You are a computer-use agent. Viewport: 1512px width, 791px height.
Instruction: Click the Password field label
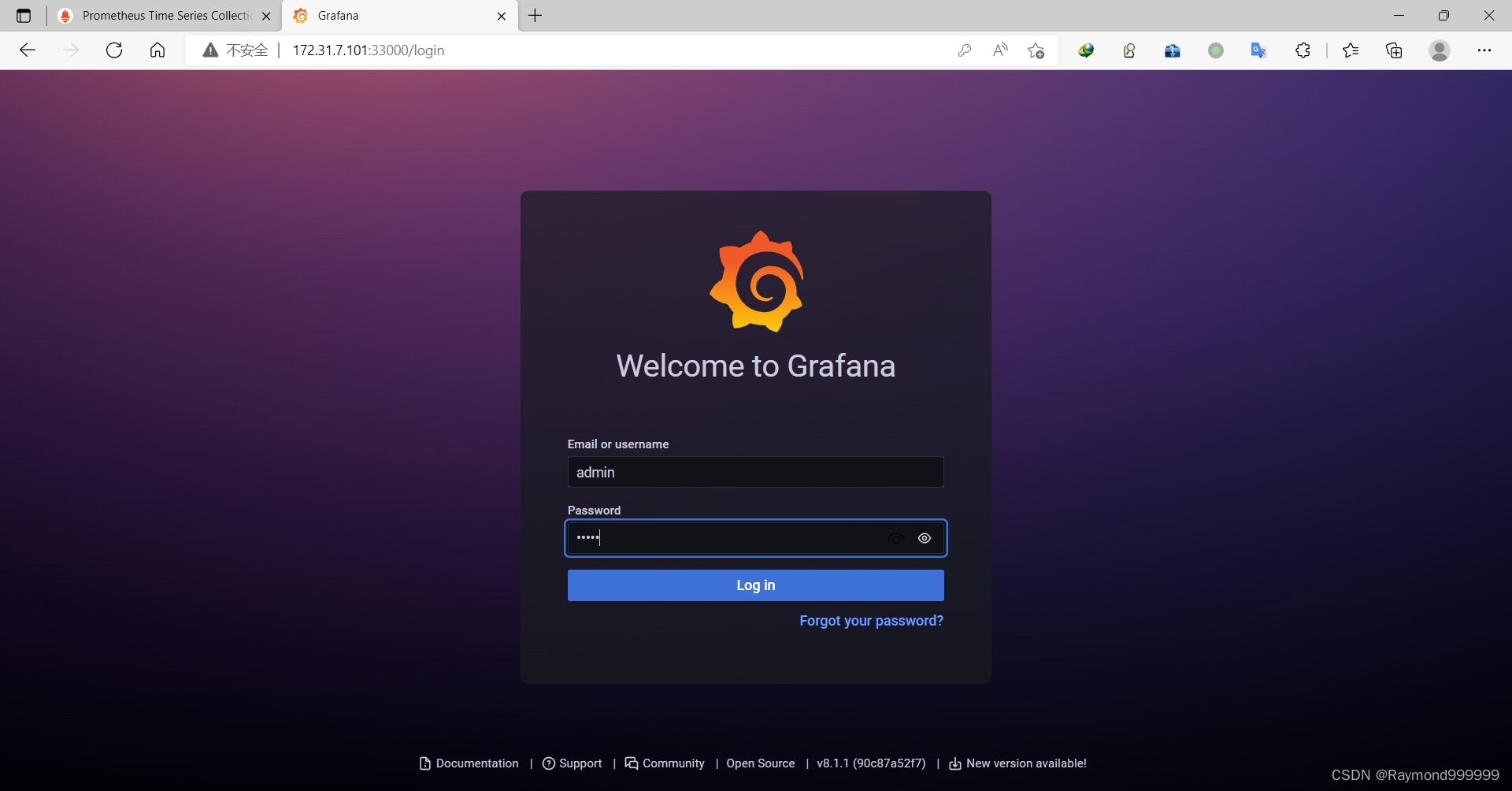[x=595, y=511]
